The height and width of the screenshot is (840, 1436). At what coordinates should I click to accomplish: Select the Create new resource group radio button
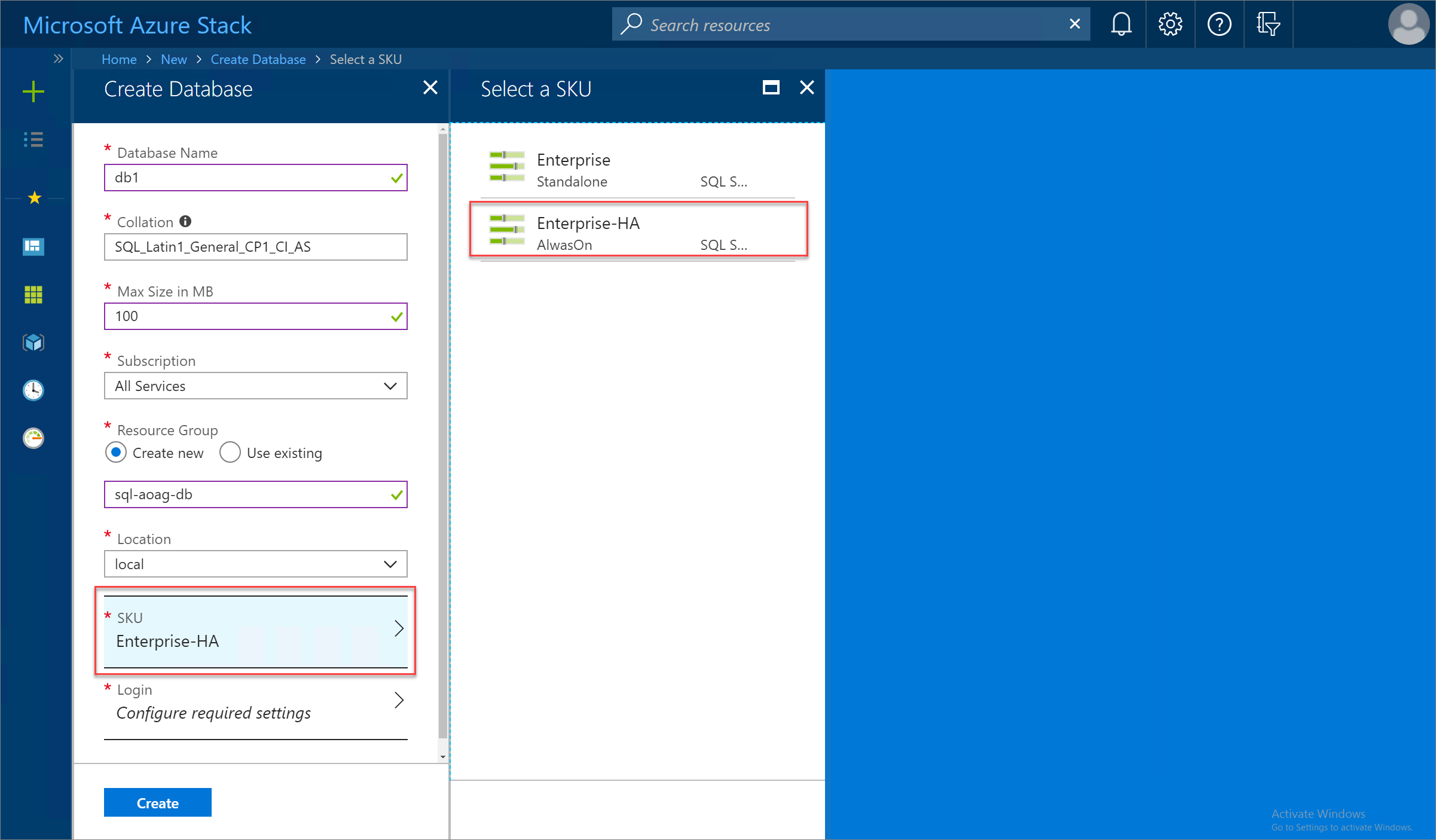pyautogui.click(x=116, y=452)
